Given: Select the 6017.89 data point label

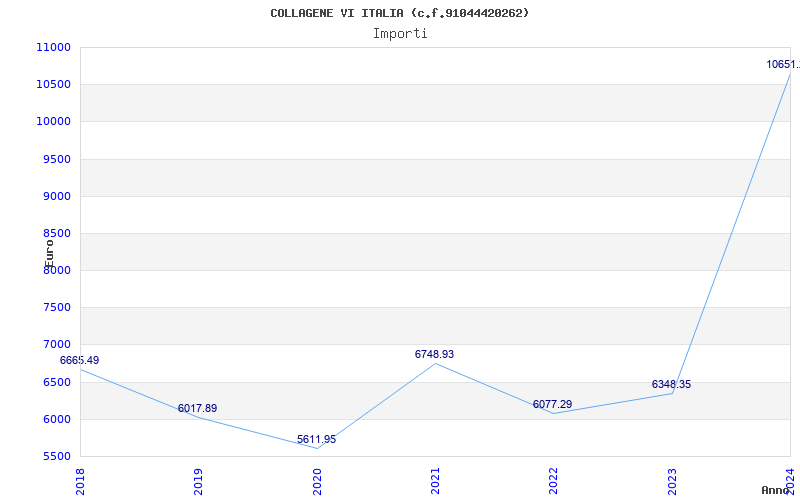Looking at the screenshot, I should [x=197, y=408].
